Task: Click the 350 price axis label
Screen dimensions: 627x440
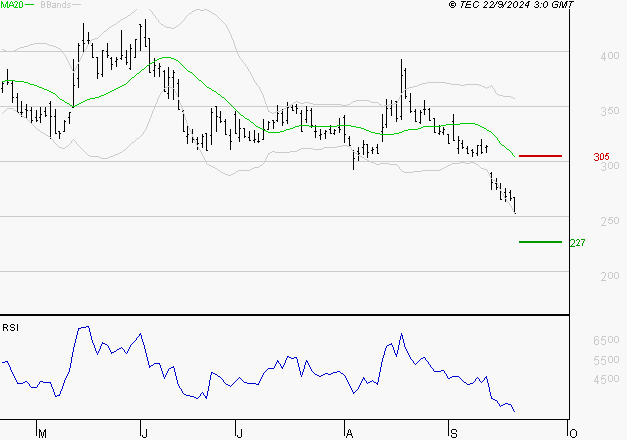Action: coord(609,111)
